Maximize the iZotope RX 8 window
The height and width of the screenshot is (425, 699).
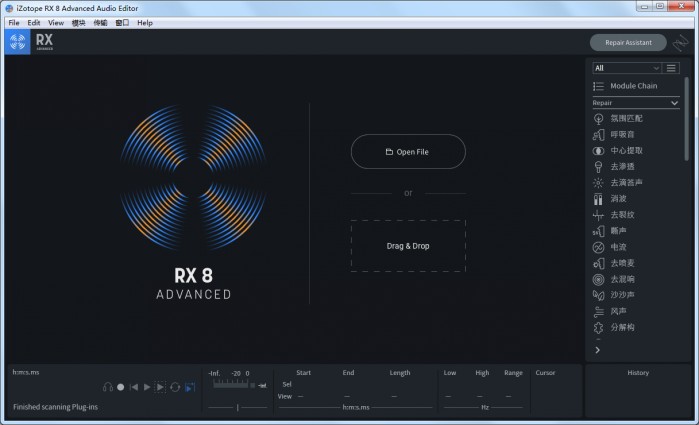tap(660, 6)
